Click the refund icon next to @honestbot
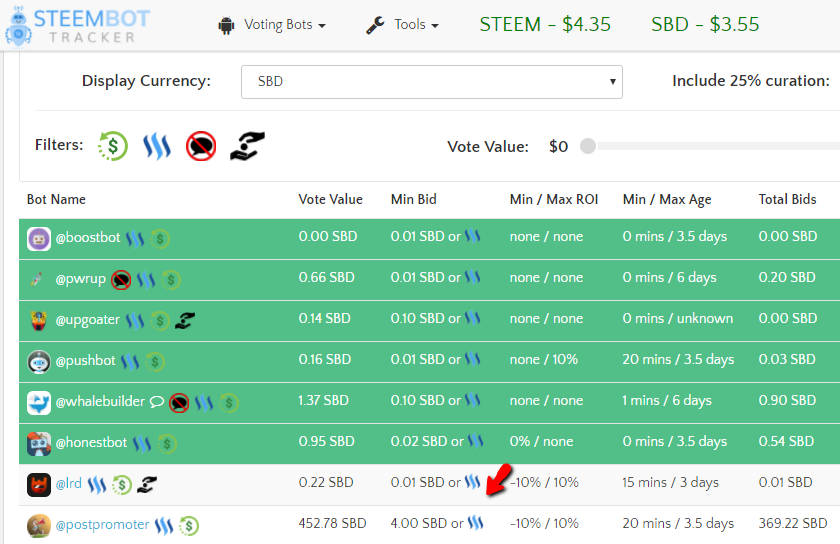This screenshot has width=840, height=544. 167,444
